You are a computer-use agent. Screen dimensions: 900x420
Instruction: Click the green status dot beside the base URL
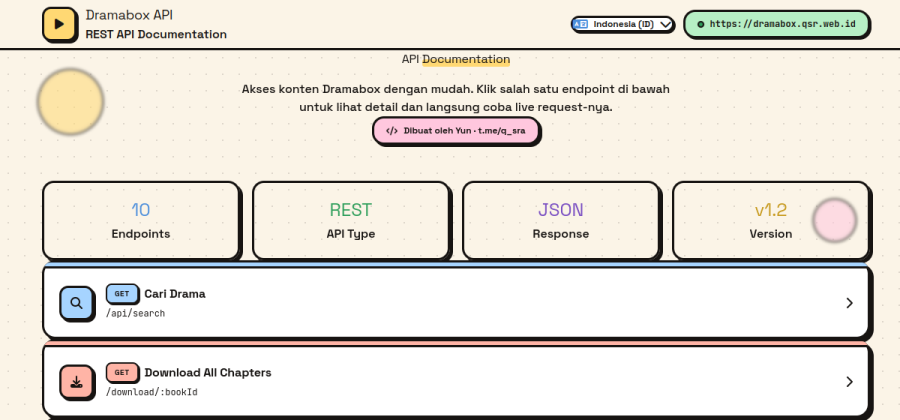[x=701, y=24]
